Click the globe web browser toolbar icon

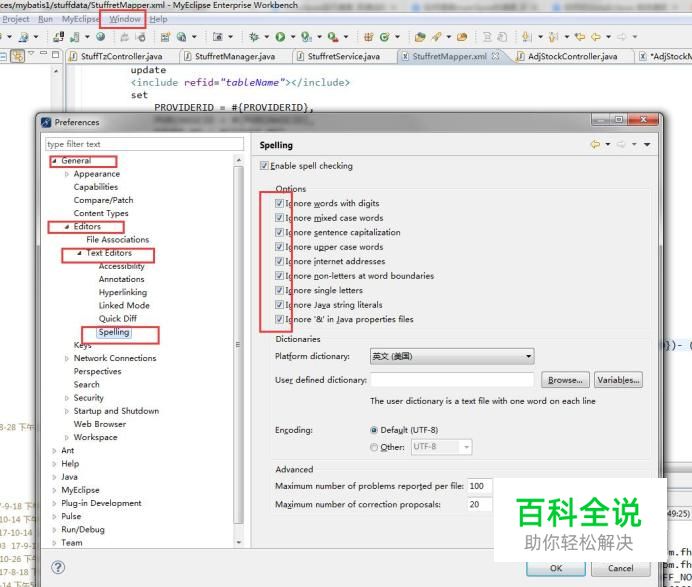101,37
